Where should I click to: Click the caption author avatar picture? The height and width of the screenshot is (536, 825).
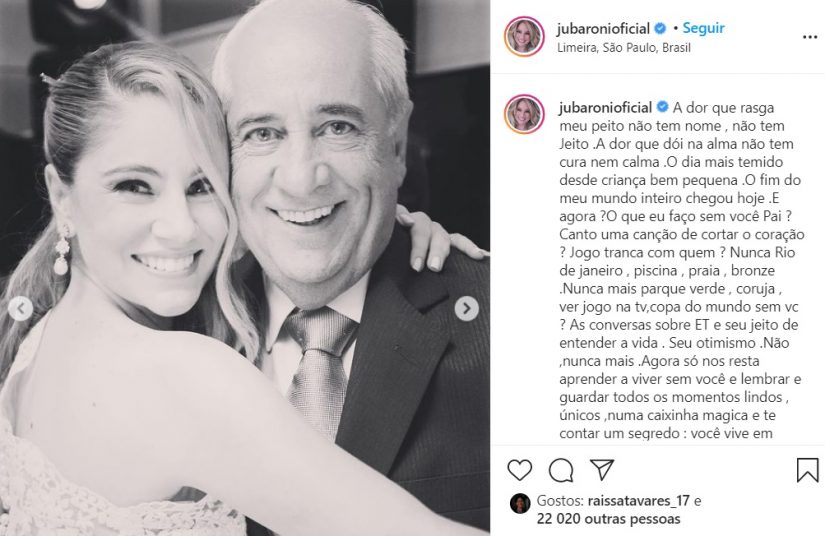click(x=524, y=114)
